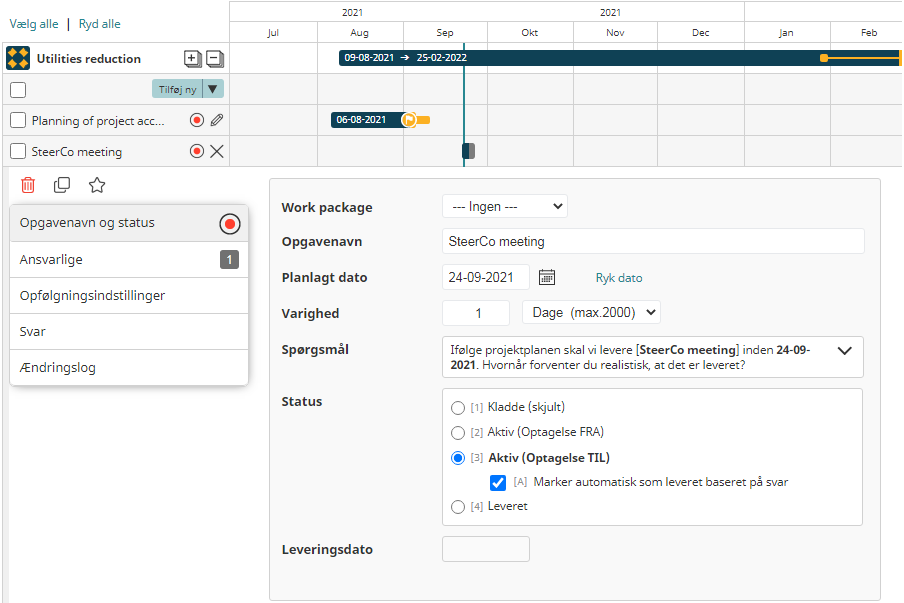Expand the Spørgsmål question chevron
Screen dimensions: 904x603
(x=844, y=350)
